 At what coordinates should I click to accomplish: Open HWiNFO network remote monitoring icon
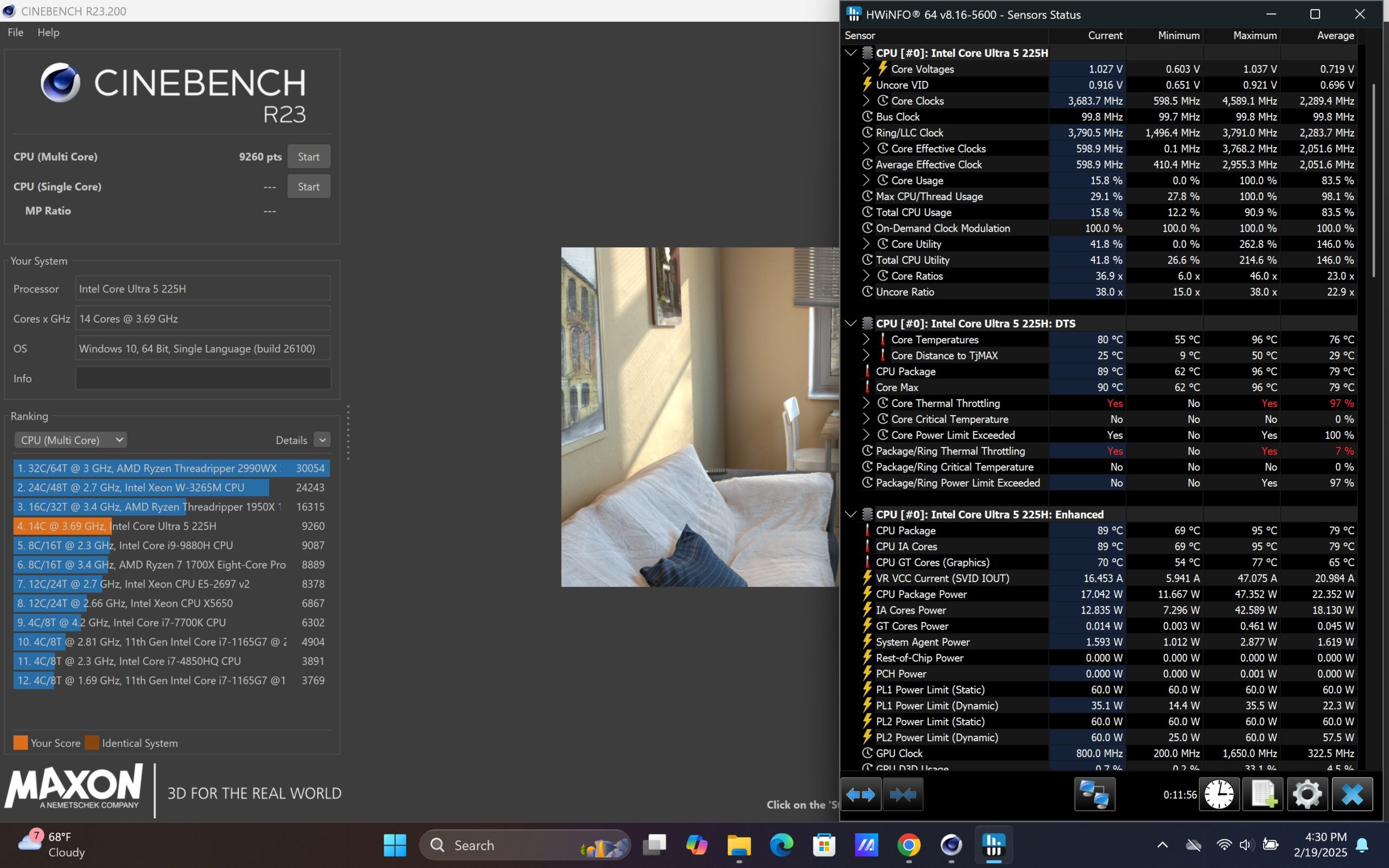pos(1094,795)
